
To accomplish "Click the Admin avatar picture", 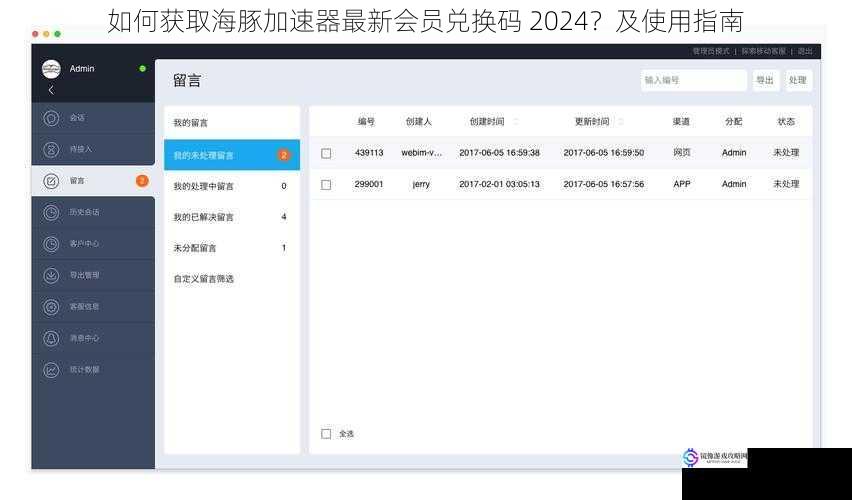I will pos(51,69).
